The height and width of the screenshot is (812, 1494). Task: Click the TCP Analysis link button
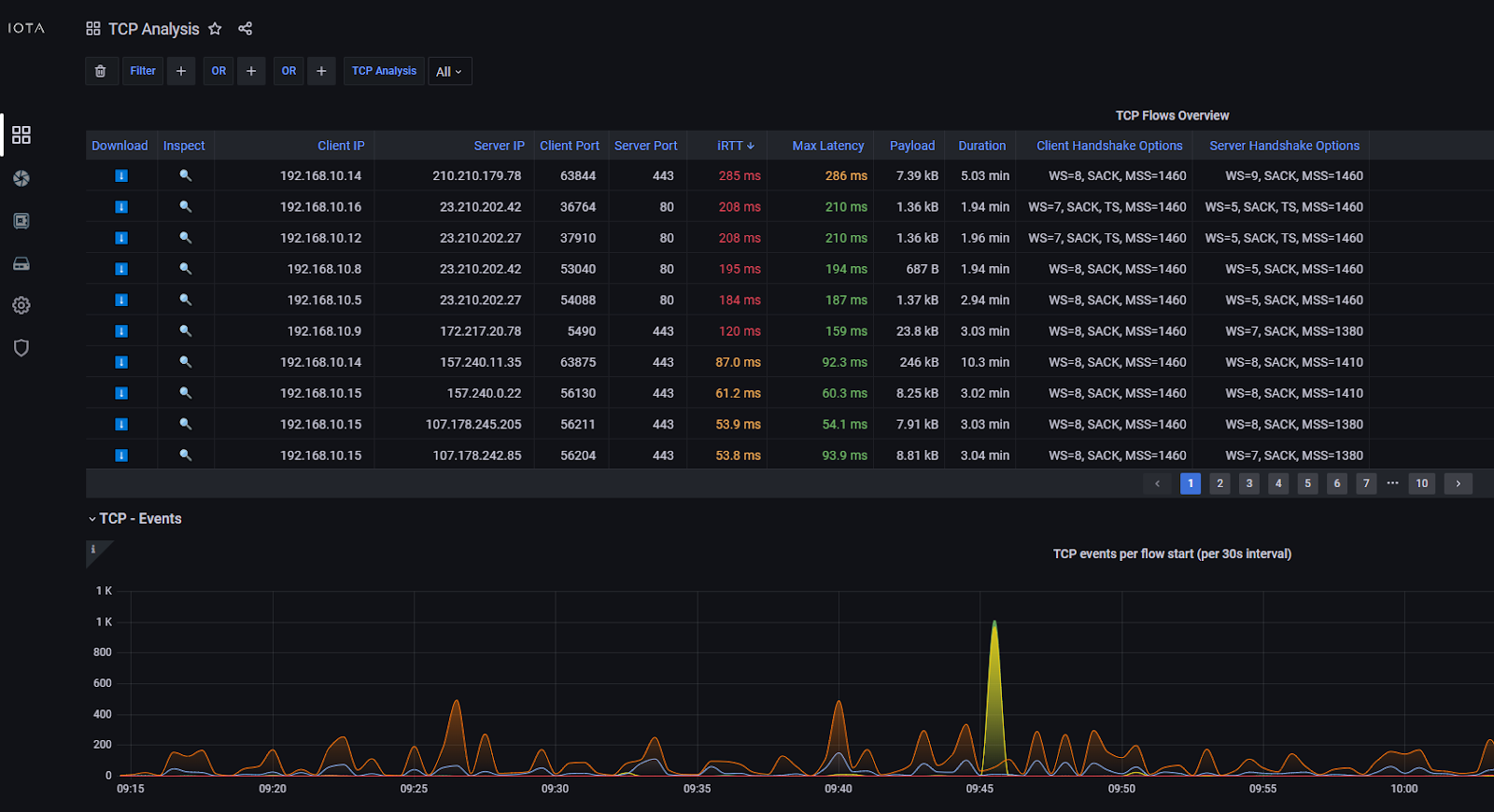tap(384, 71)
